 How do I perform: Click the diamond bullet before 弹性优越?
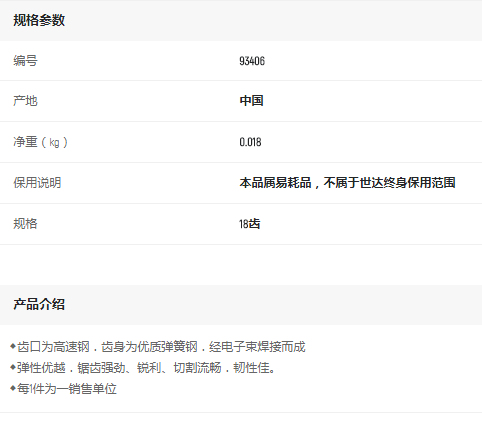[x=13, y=367]
